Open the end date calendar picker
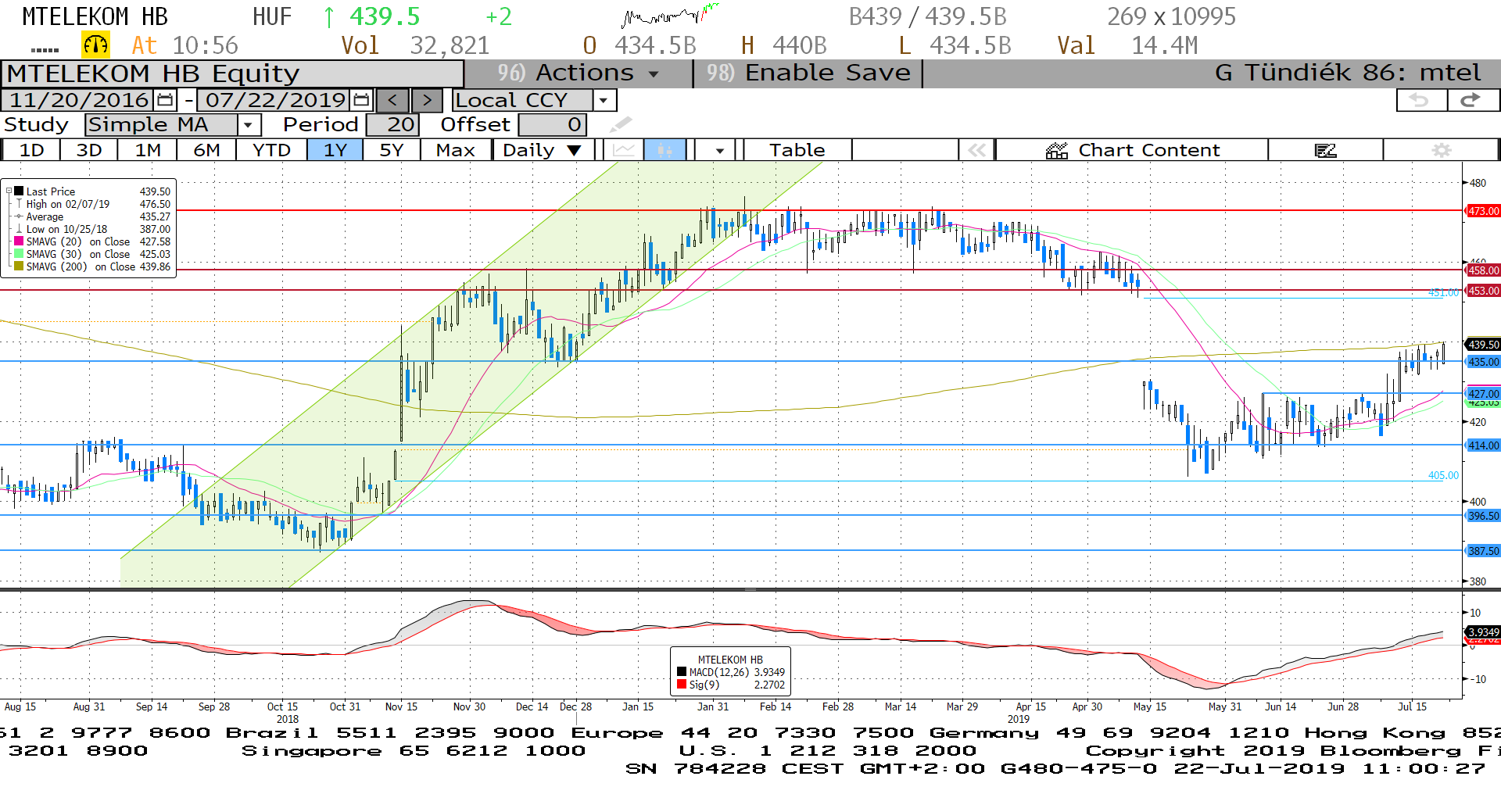This screenshot has height=812, width=1501. coord(361,100)
